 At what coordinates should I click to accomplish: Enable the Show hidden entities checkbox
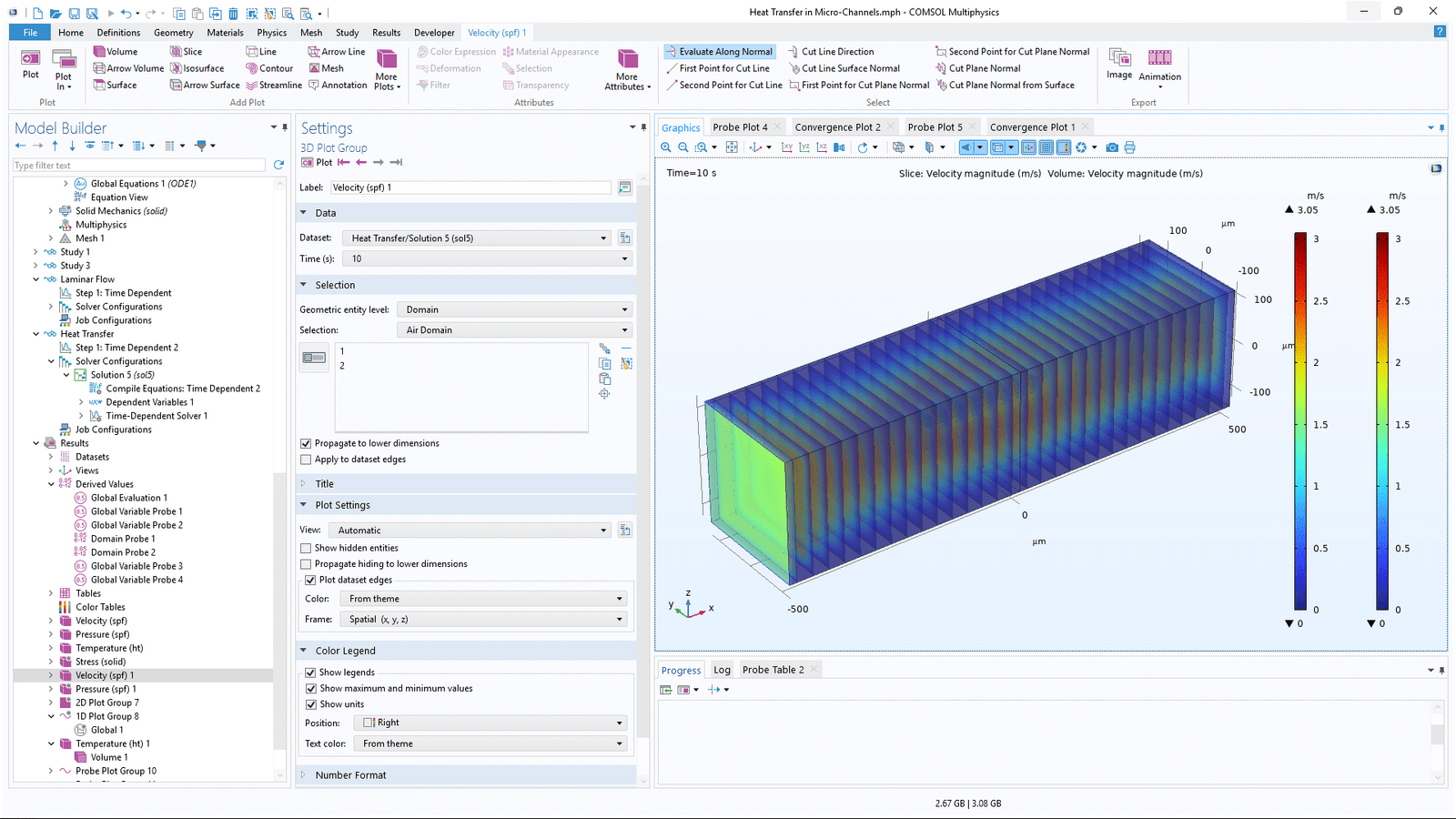[306, 548]
